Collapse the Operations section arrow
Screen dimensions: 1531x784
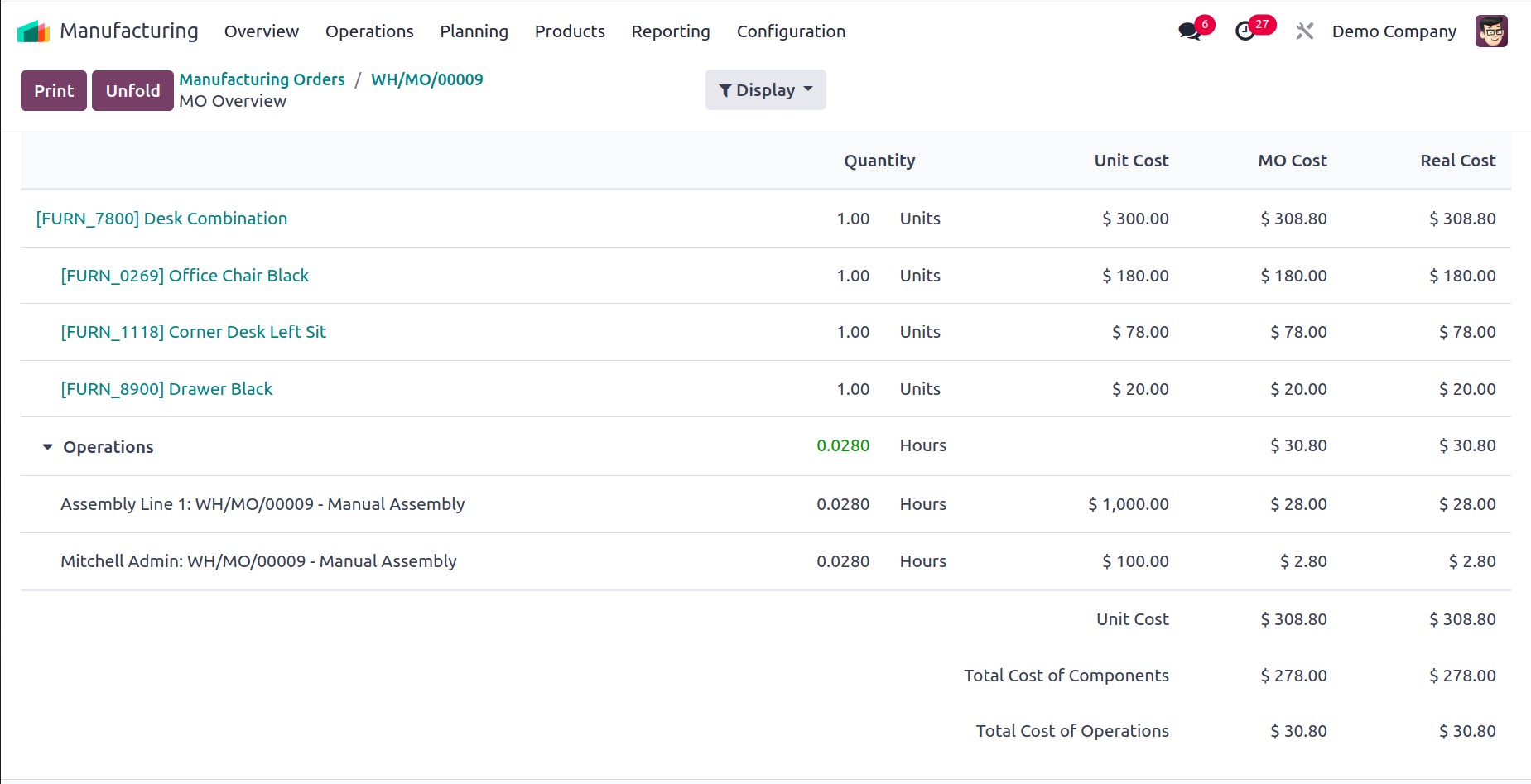click(47, 447)
